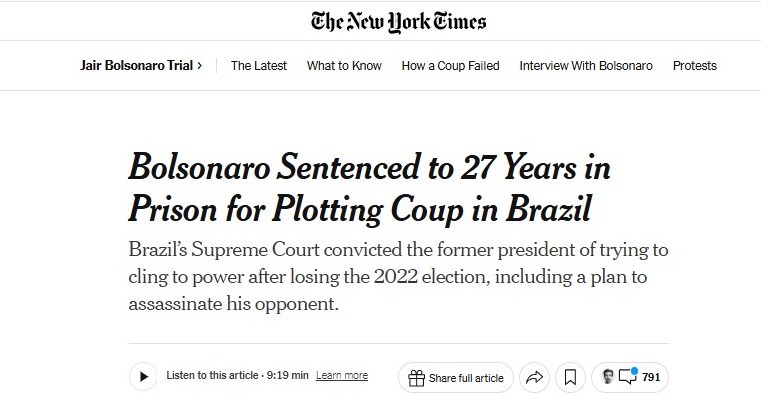Click the Share full article button

pyautogui.click(x=456, y=377)
